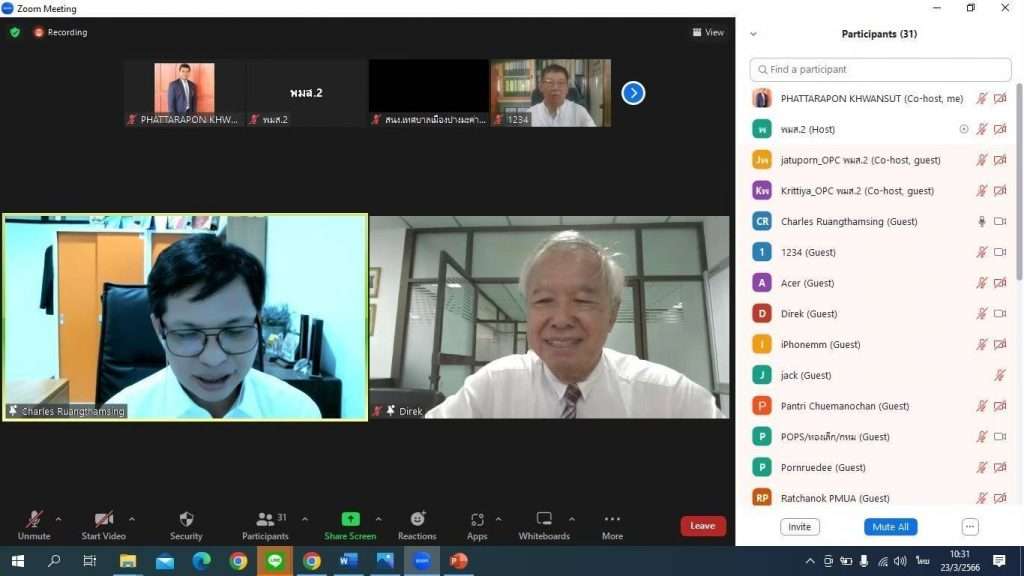Toggle microphone for Direk (Guest)
The image size is (1024, 576).
(982, 314)
